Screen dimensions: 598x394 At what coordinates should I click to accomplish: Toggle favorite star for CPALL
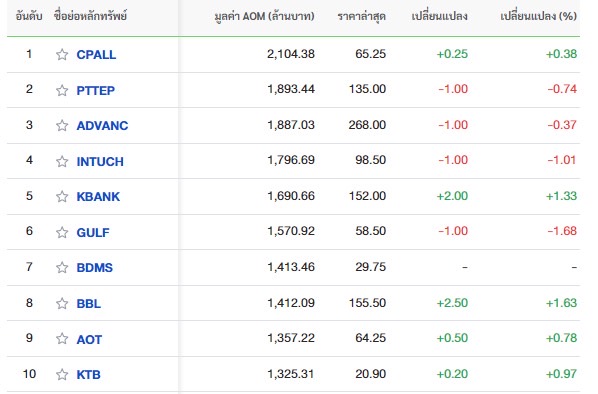62,55
